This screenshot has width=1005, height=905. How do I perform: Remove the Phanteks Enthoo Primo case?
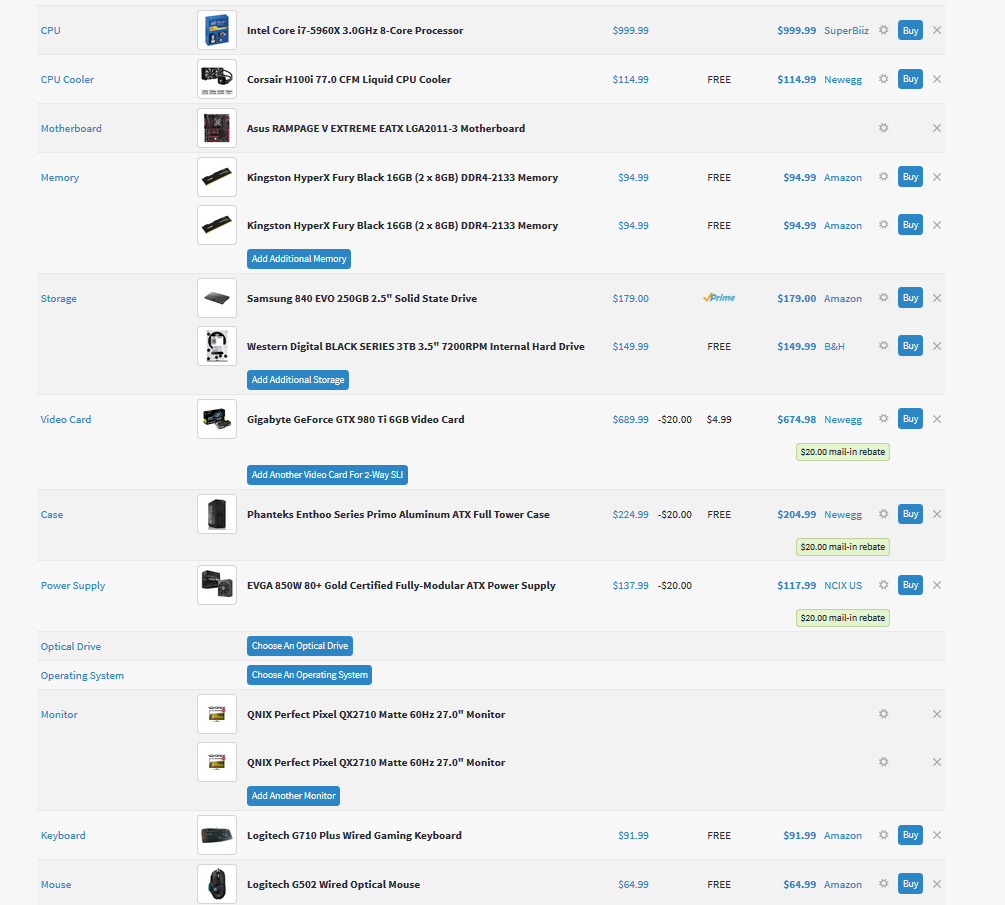click(x=936, y=513)
